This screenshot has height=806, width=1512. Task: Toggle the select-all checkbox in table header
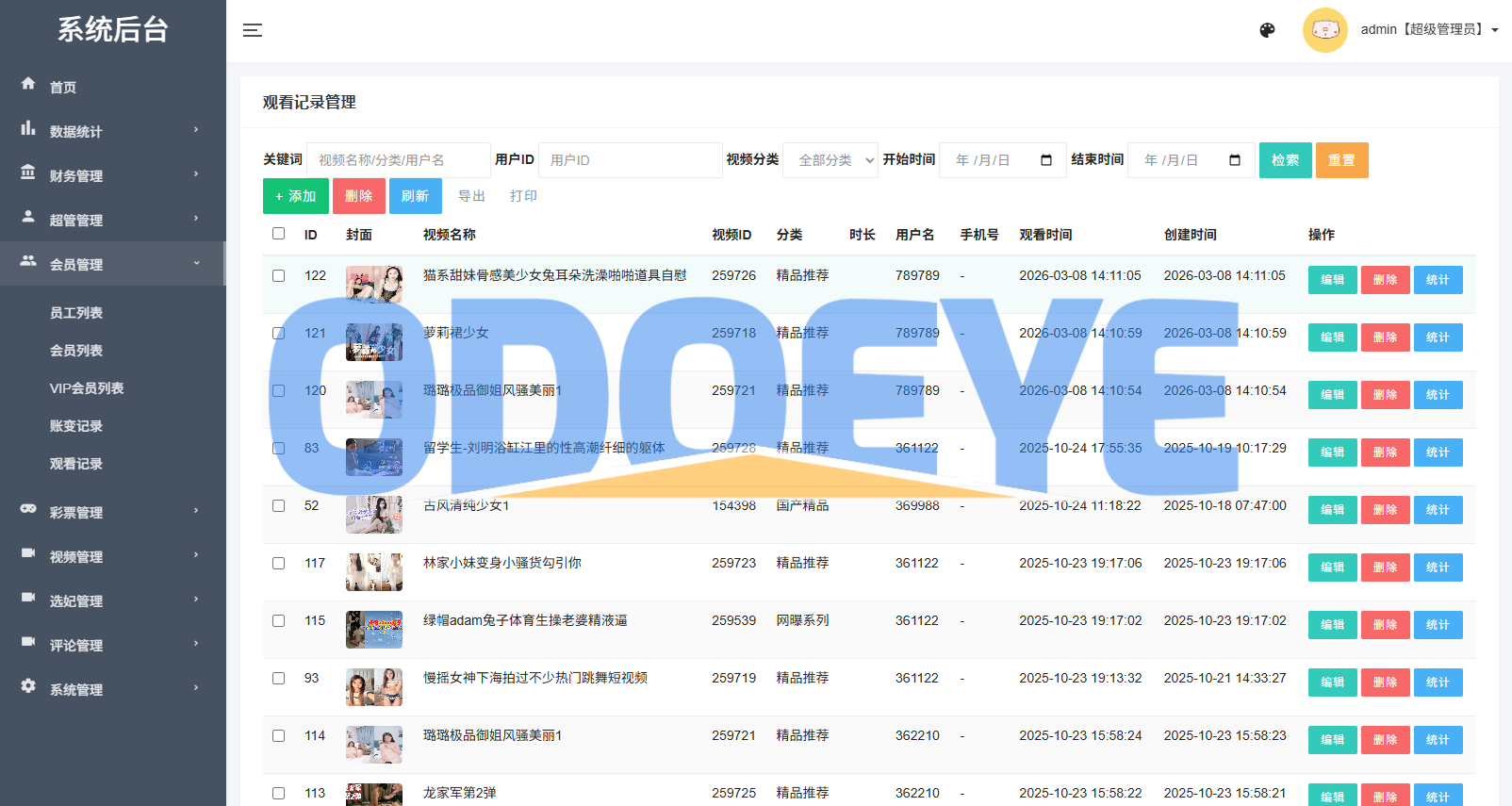pyautogui.click(x=278, y=234)
